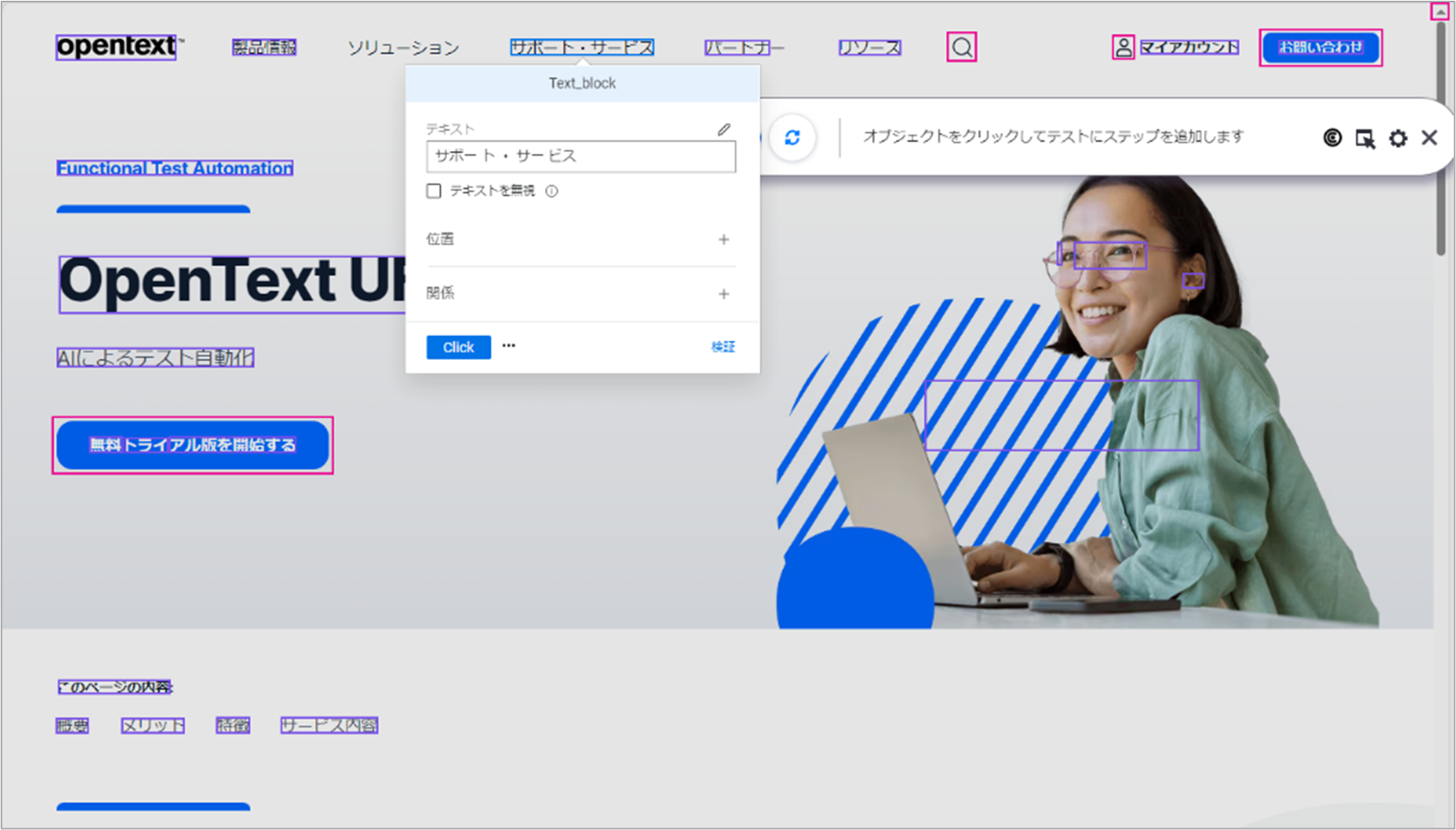The height and width of the screenshot is (830, 1456).
Task: Expand the 関係 section with the plus
Action: click(x=723, y=294)
